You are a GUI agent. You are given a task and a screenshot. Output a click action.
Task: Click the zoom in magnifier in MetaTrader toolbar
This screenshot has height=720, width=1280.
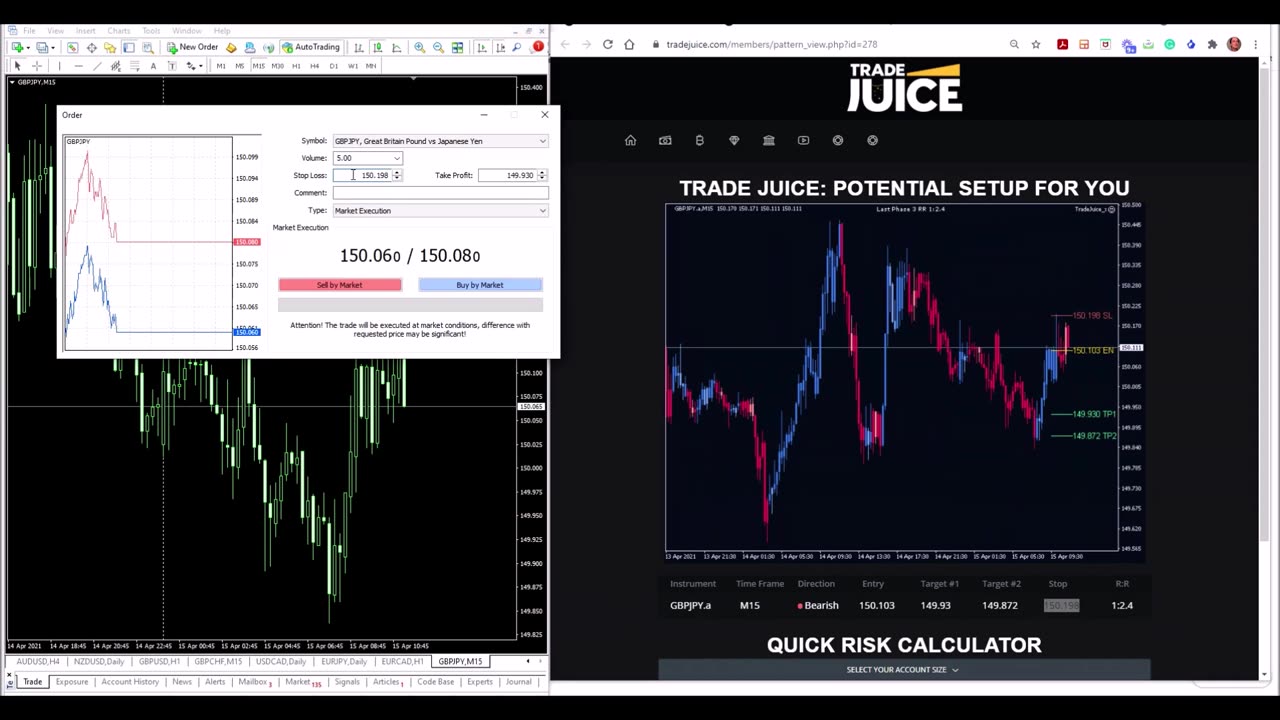(419, 47)
